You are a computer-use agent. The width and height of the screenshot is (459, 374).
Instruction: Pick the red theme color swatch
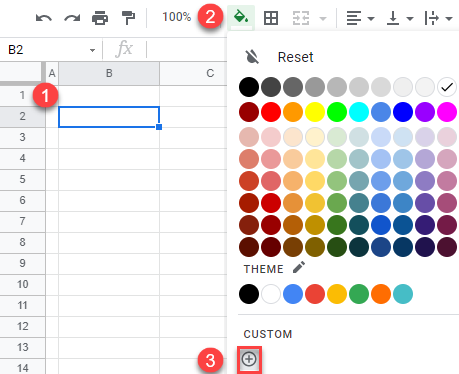(315, 294)
